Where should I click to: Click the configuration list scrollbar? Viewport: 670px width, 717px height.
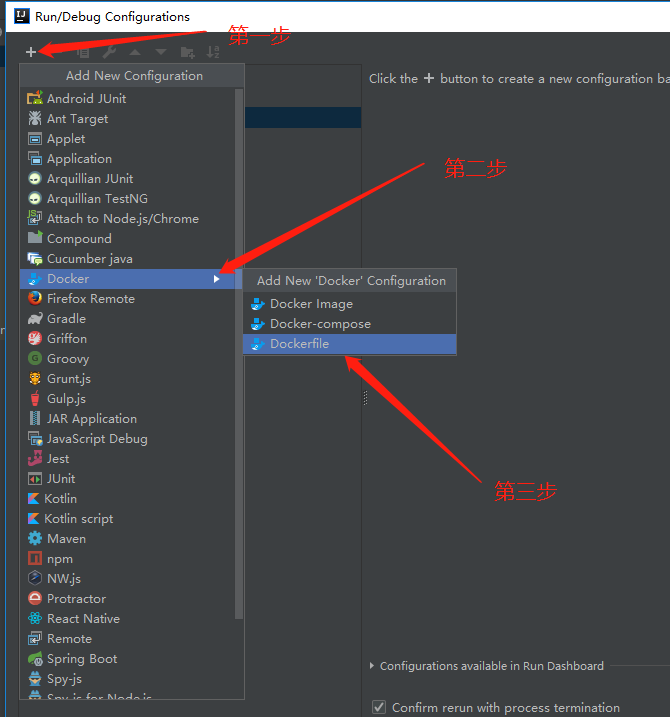(x=238, y=353)
